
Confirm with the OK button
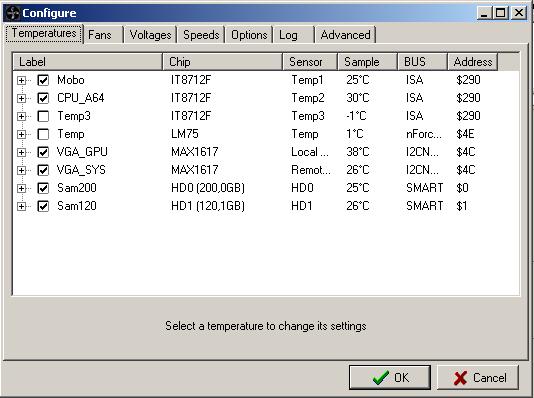coord(390,378)
